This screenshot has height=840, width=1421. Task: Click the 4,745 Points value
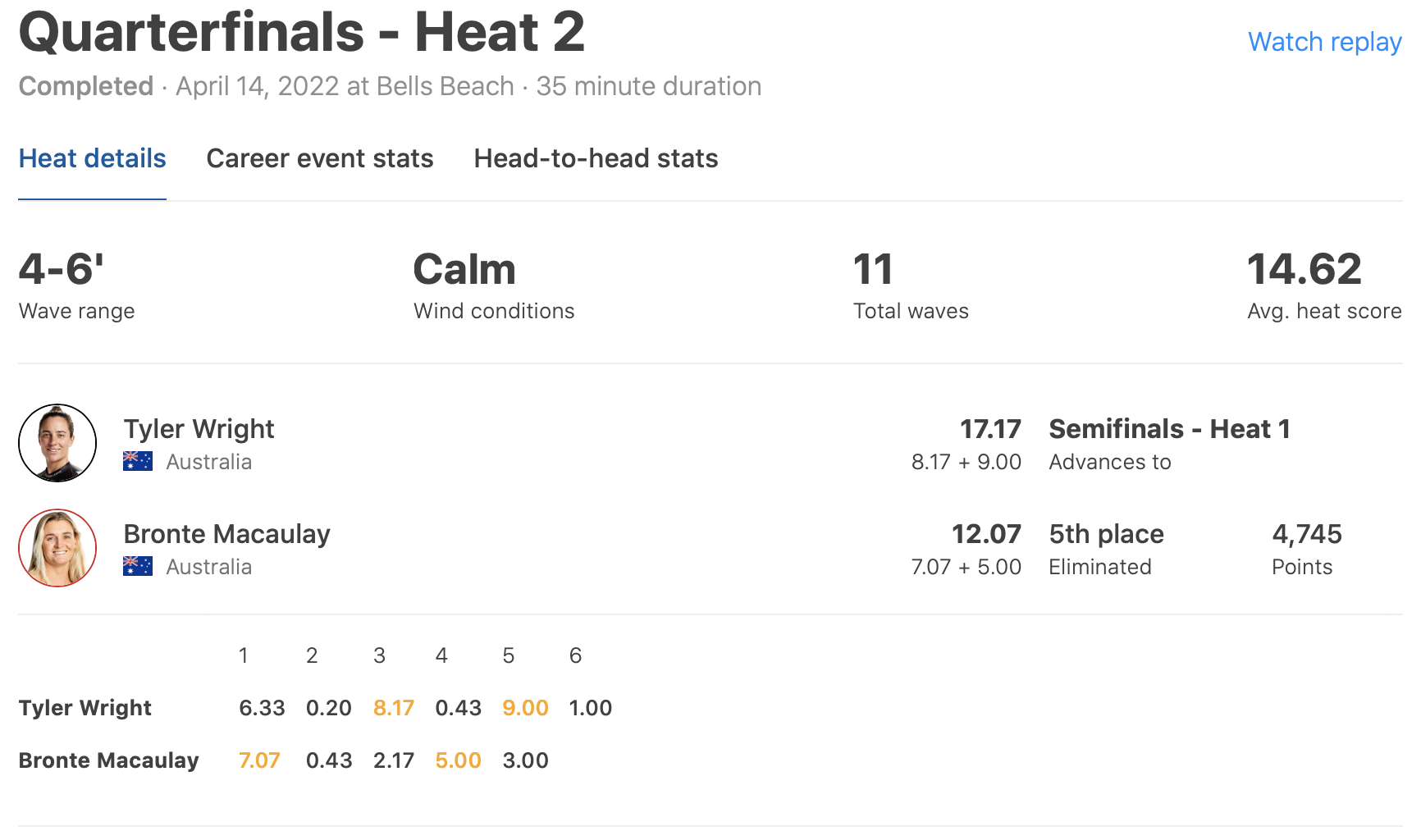(x=1306, y=534)
